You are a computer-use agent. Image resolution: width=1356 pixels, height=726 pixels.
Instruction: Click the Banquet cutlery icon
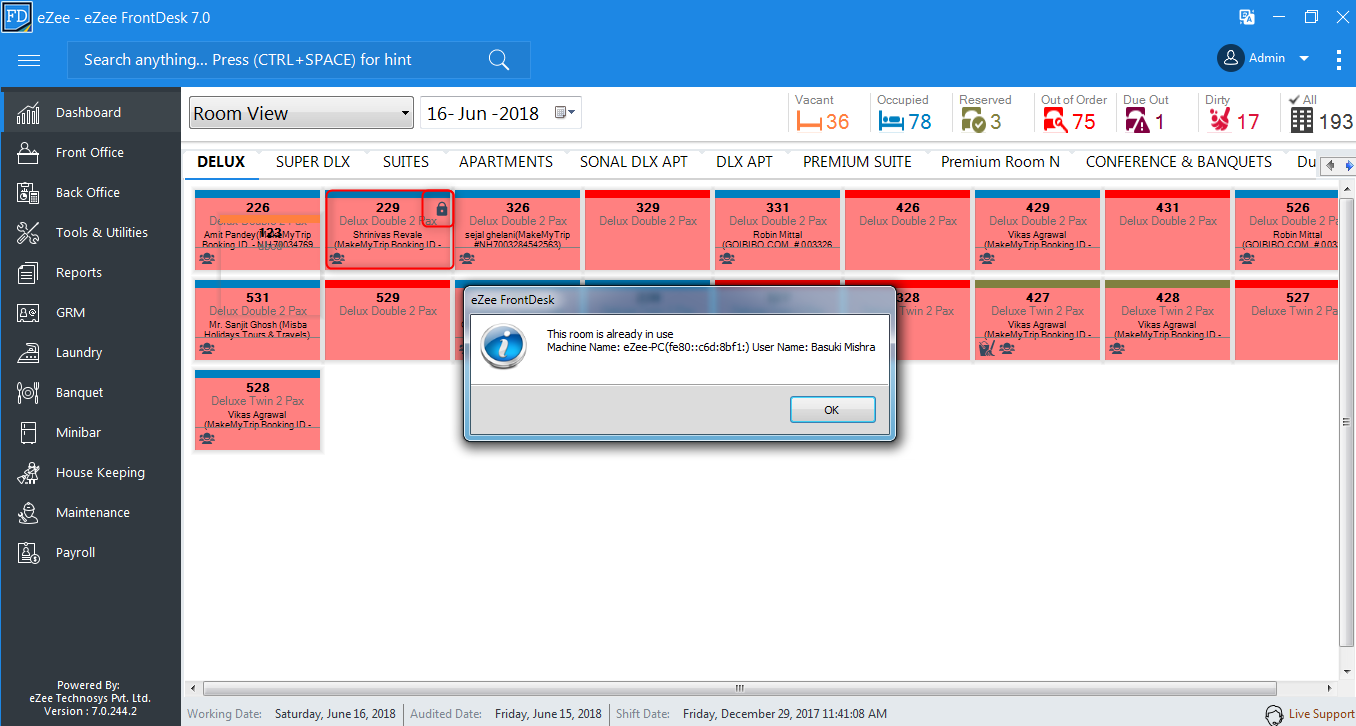pos(28,392)
